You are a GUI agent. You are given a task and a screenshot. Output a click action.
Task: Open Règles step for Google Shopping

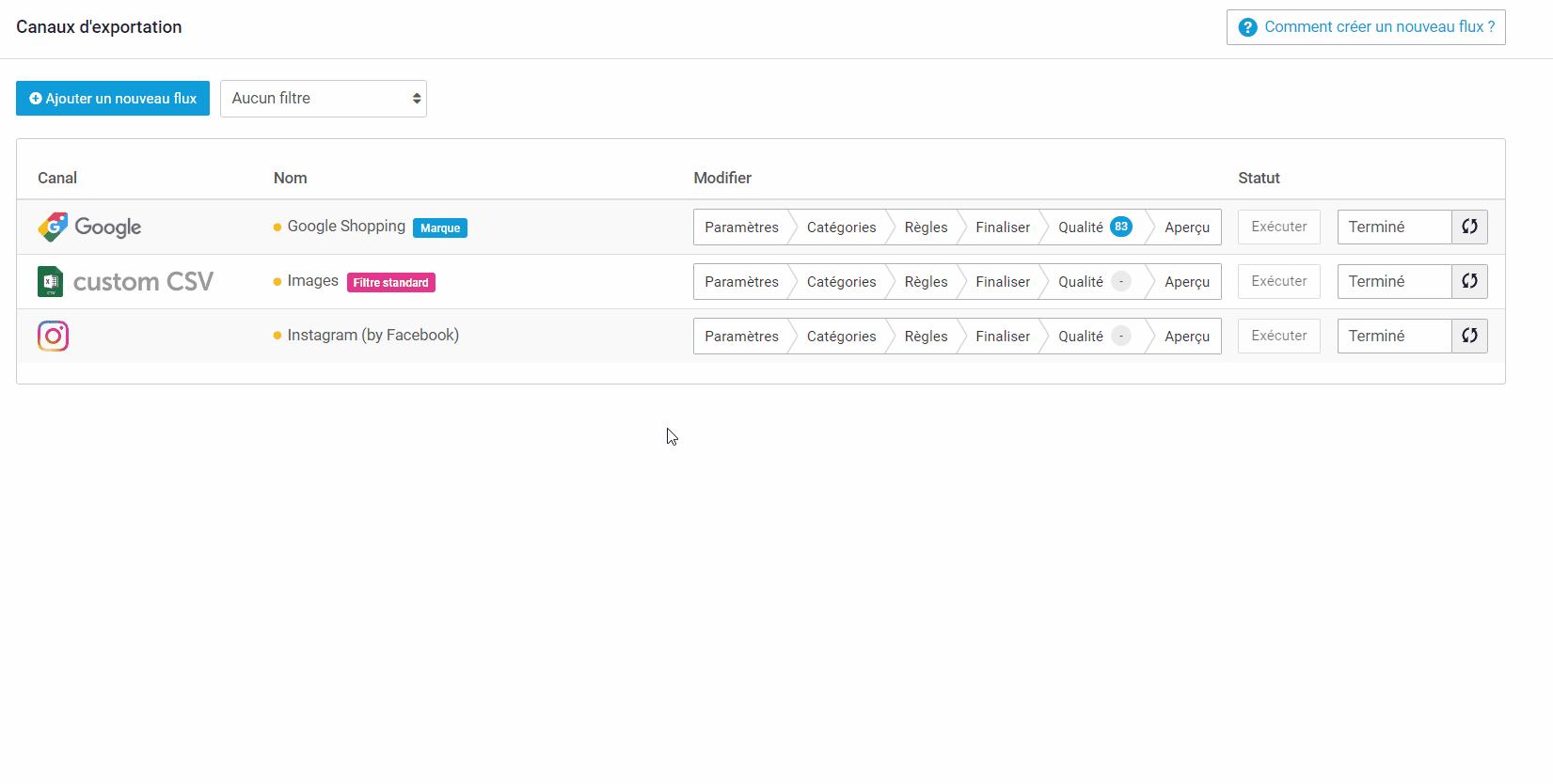coord(926,227)
